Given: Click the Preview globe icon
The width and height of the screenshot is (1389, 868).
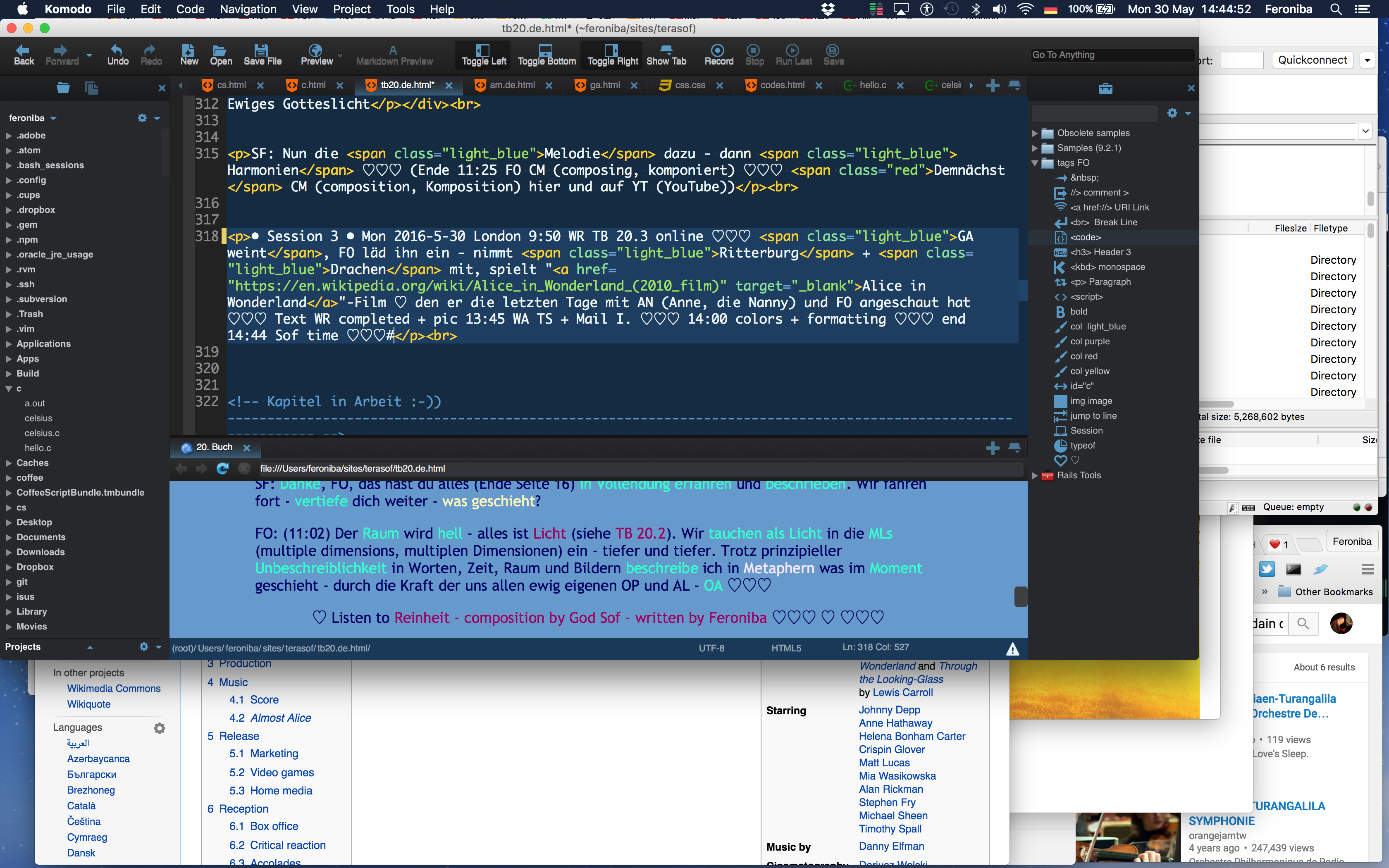Looking at the screenshot, I should tap(316, 55).
